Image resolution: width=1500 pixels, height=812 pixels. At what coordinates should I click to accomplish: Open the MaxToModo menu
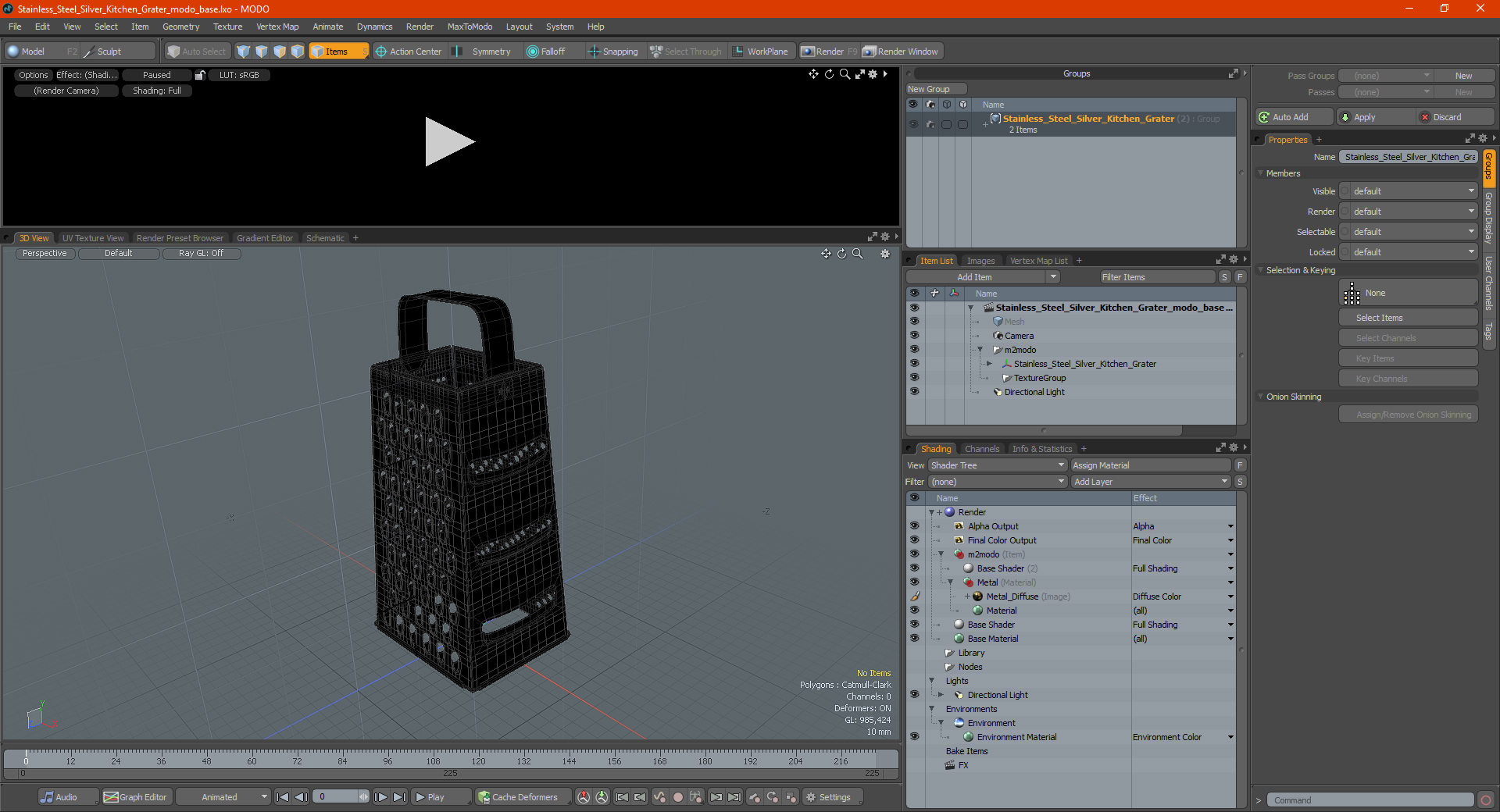pos(470,27)
